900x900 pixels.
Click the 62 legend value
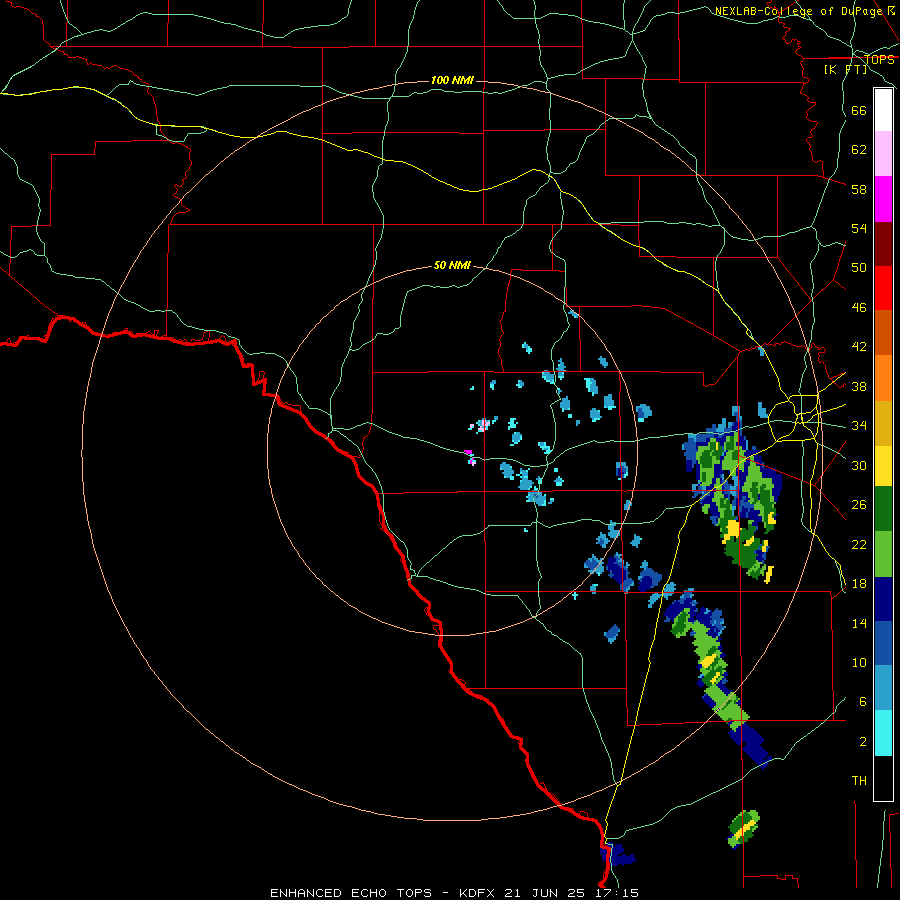[859, 150]
